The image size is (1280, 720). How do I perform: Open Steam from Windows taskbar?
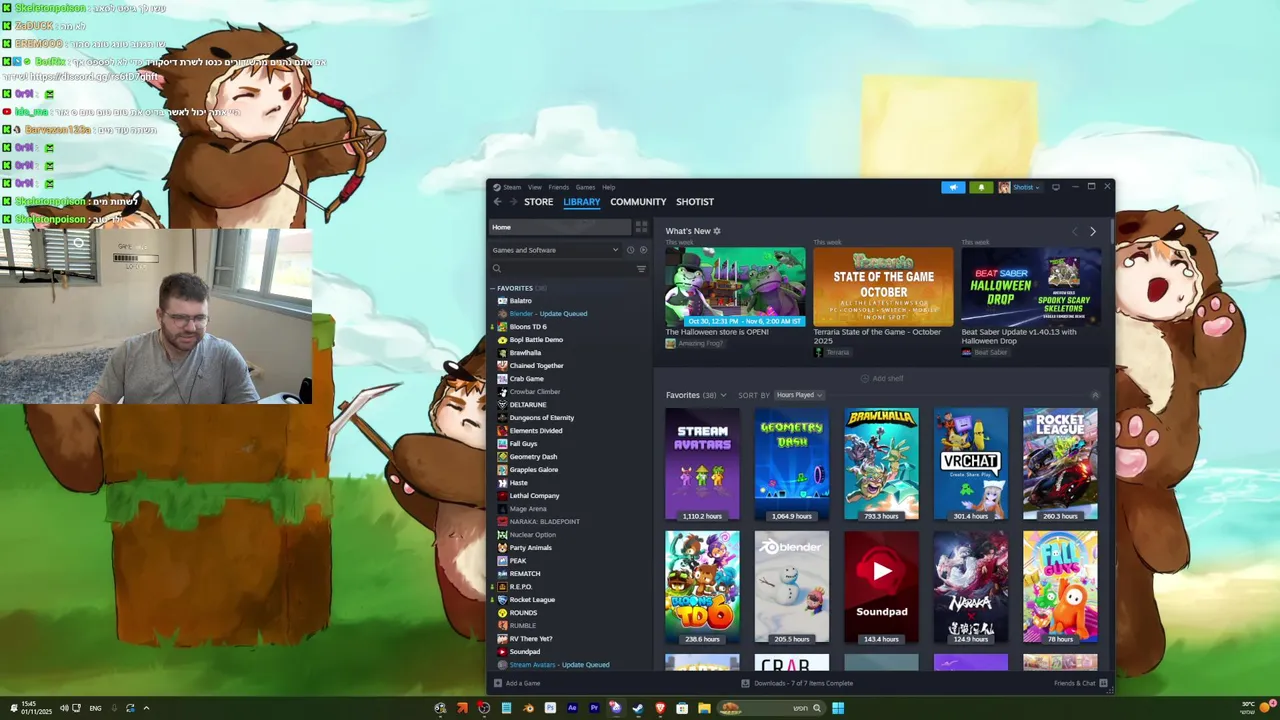(x=637, y=708)
